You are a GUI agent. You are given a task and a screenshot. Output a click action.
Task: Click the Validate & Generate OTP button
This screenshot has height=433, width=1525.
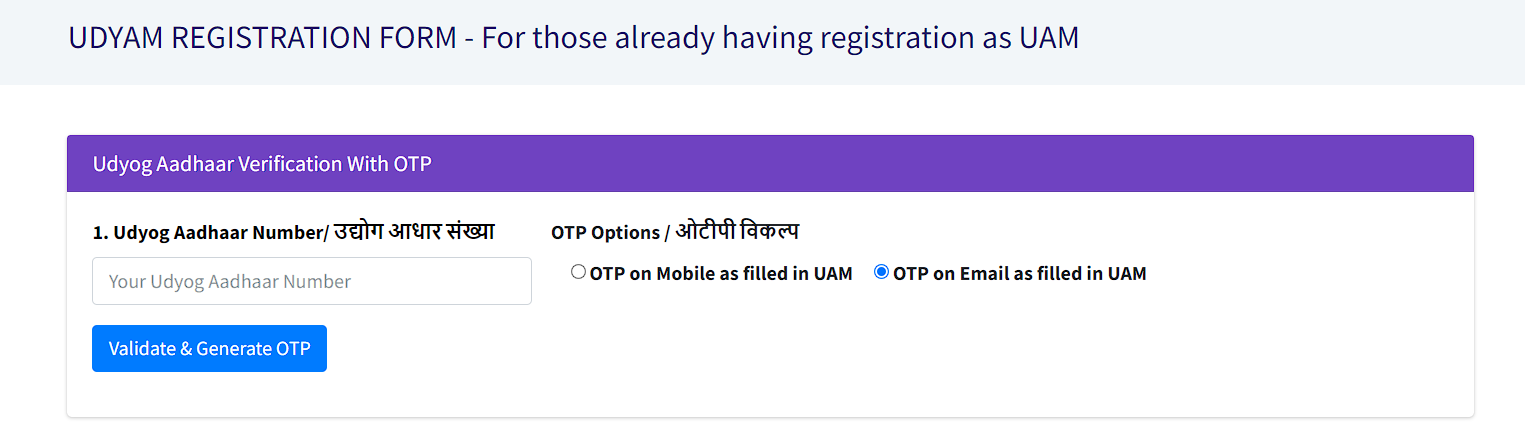click(x=209, y=349)
